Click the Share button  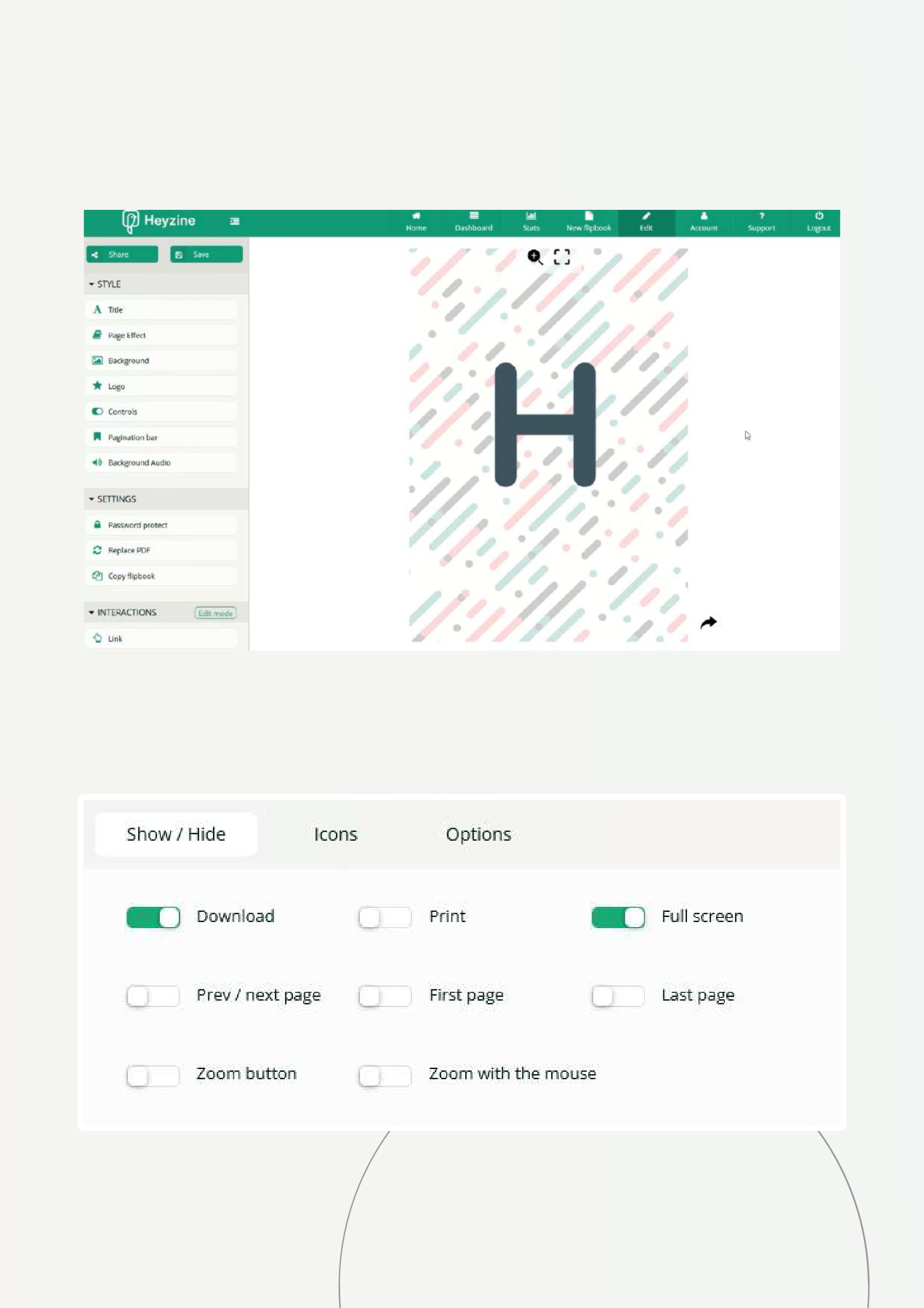tap(122, 255)
